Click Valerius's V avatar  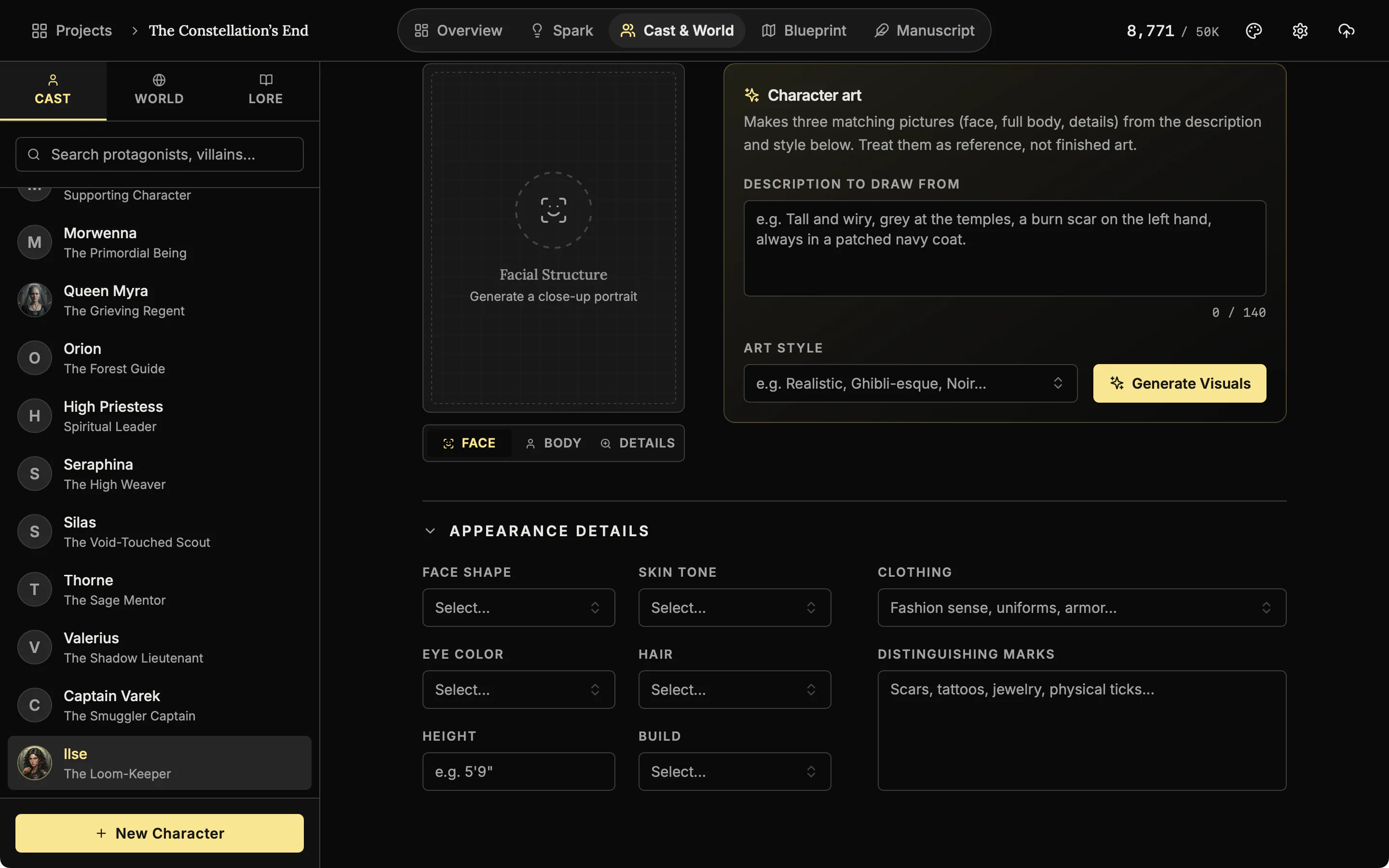coord(34,647)
